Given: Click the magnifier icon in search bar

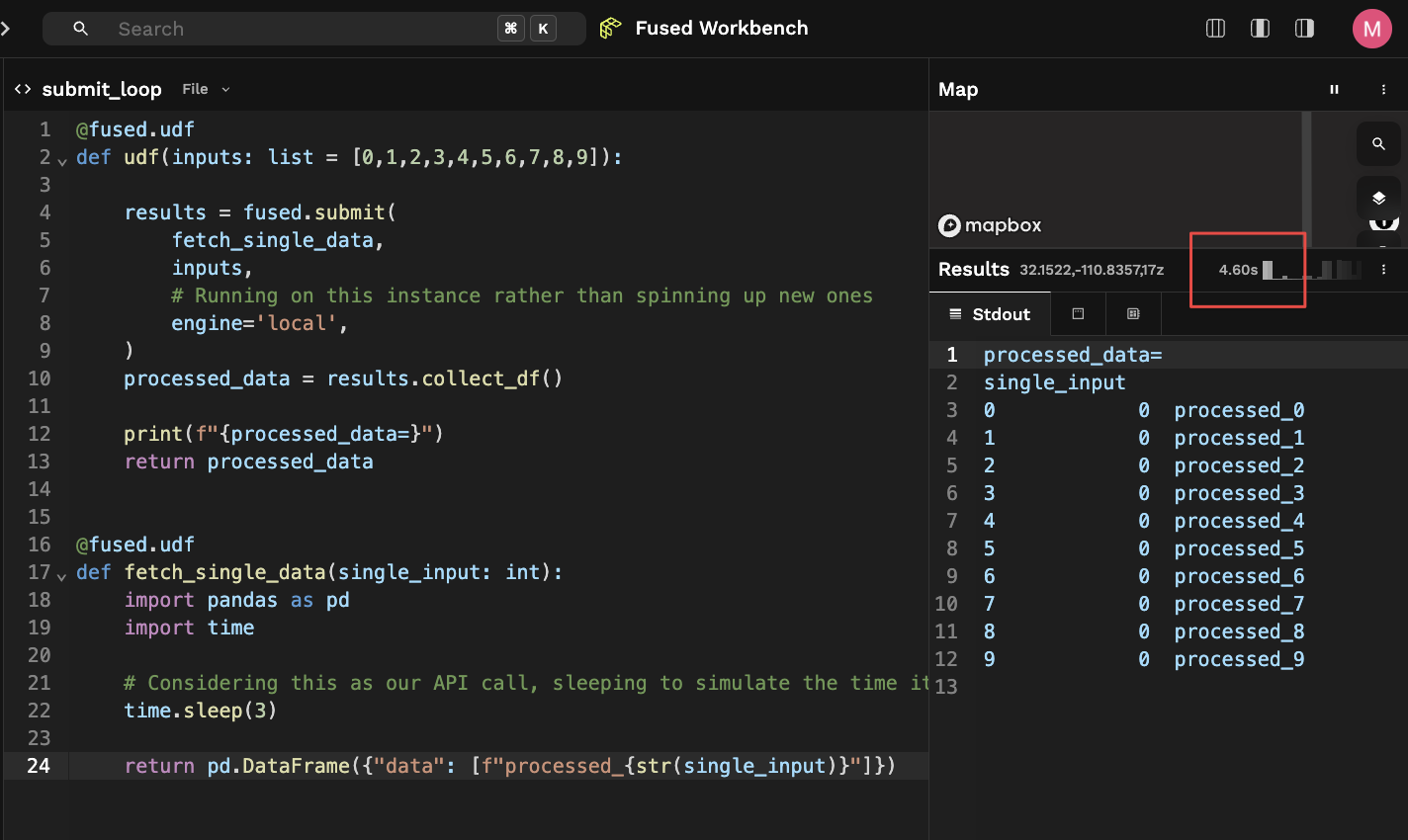Looking at the screenshot, I should (x=81, y=29).
